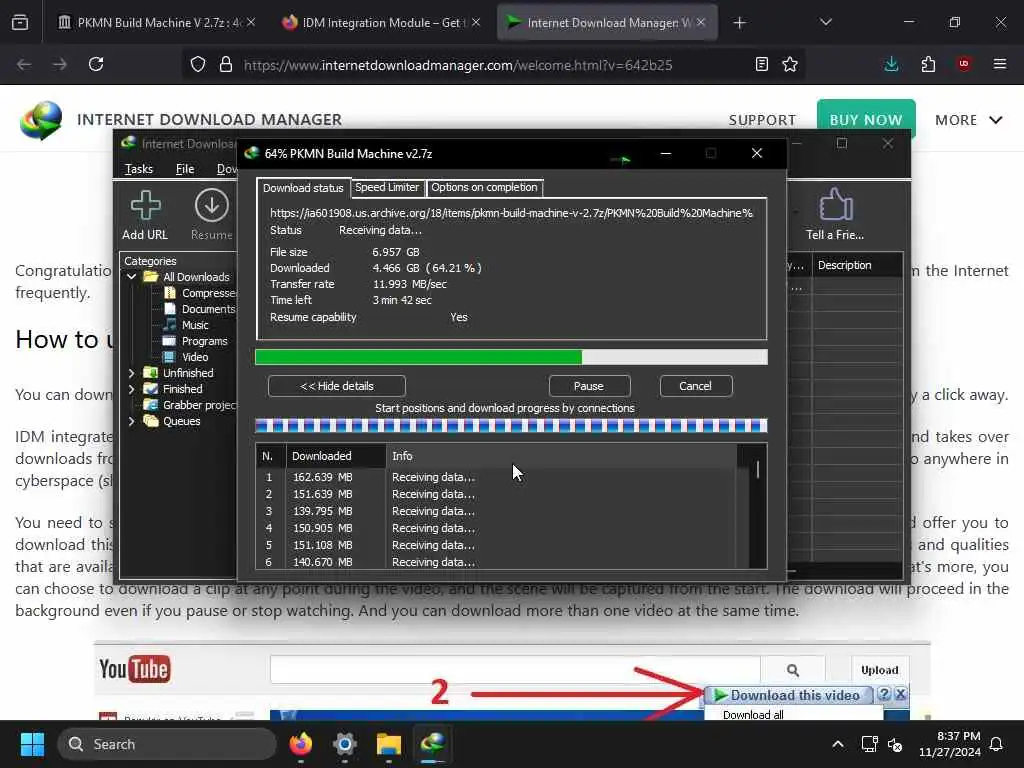This screenshot has width=1024, height=768.
Task: Expand the Finished category
Action: [x=131, y=389]
